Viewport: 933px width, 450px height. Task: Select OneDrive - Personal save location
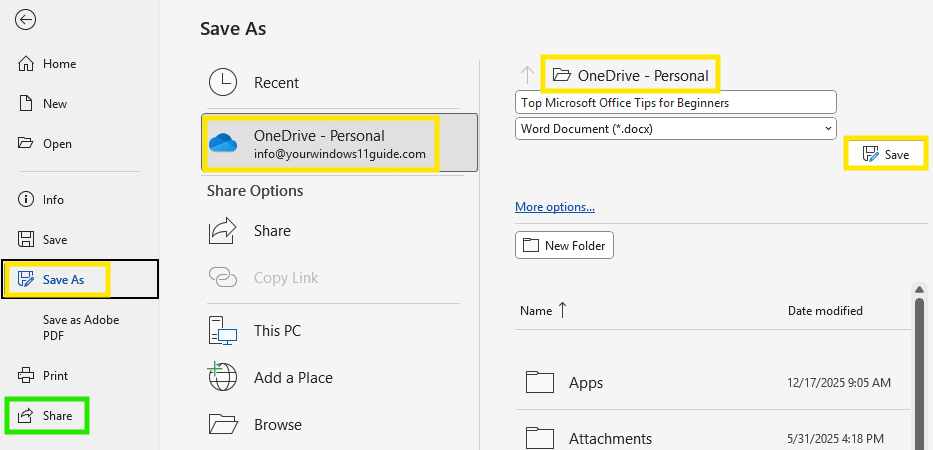pyautogui.click(x=339, y=143)
